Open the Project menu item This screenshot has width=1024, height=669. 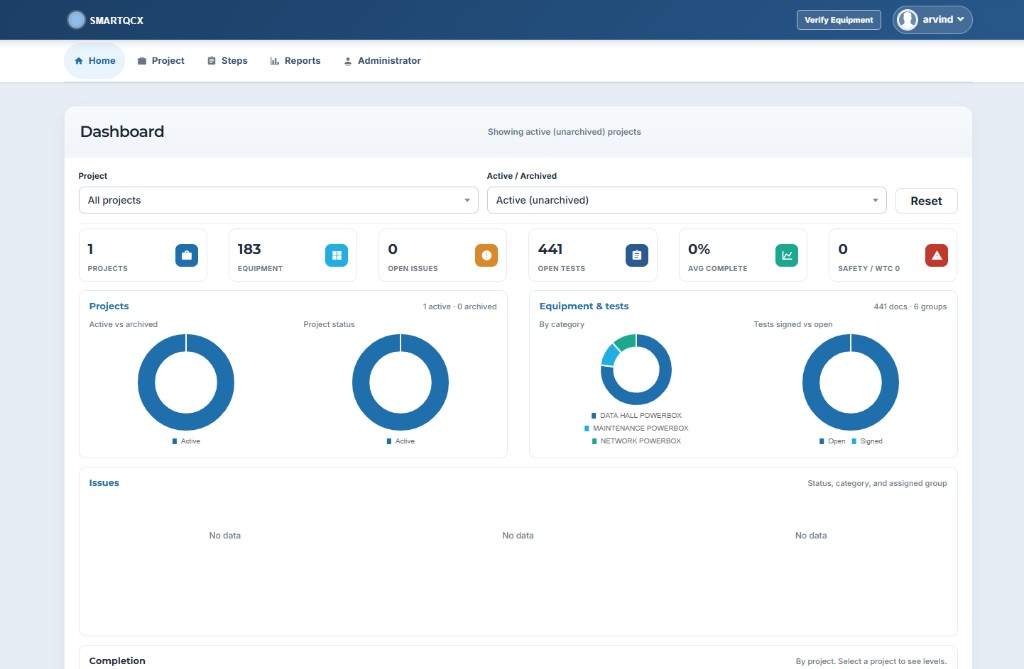(x=161, y=61)
